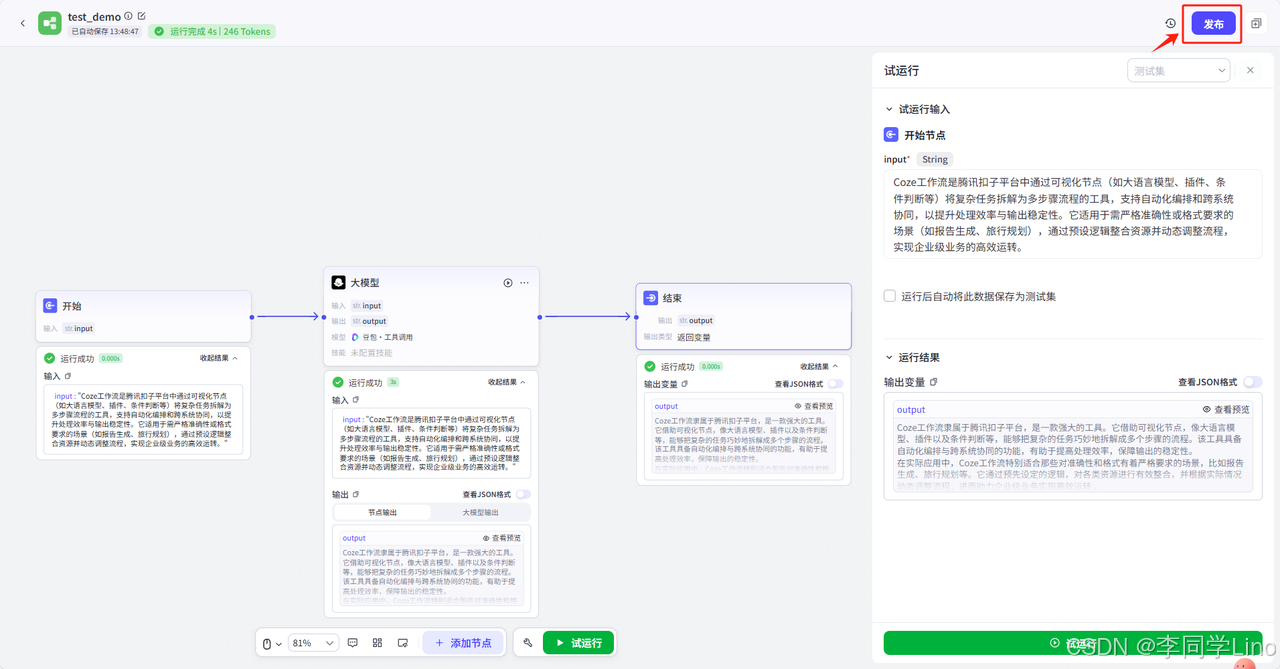Click the 开始节点 icon in the panel
Image resolution: width=1280 pixels, height=669 pixels.
click(x=891, y=134)
